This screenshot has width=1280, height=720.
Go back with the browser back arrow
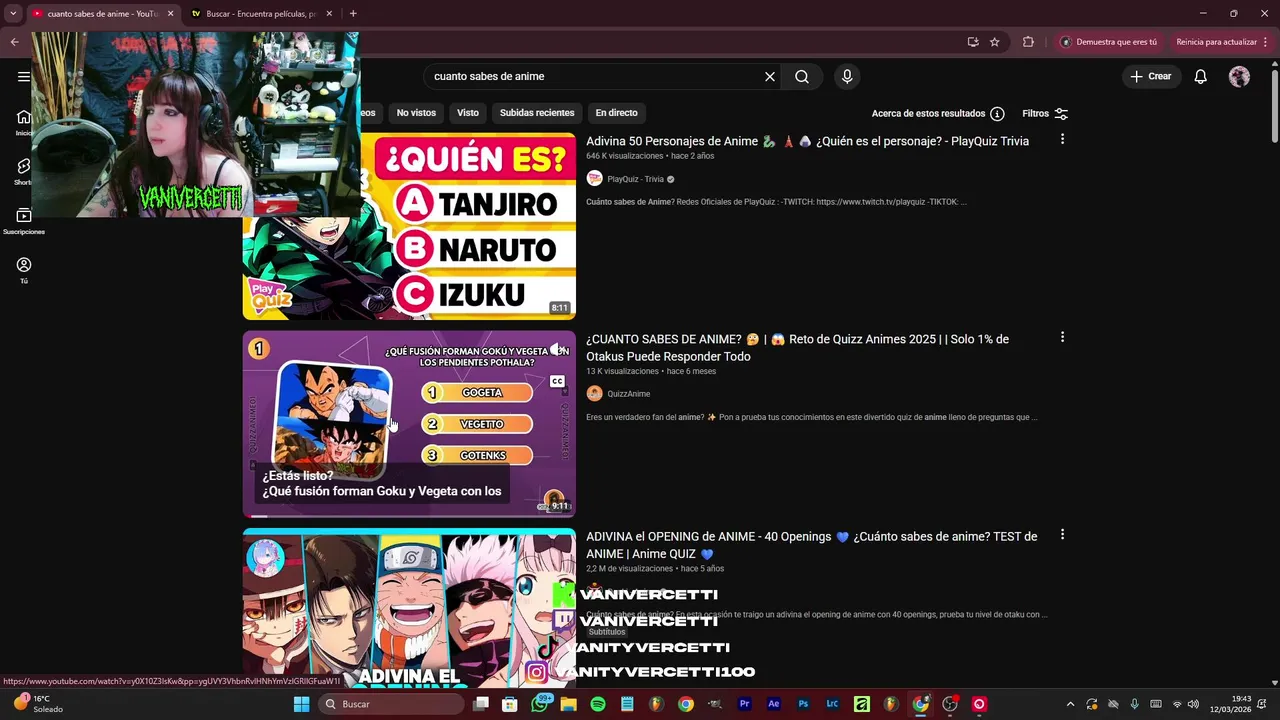point(14,42)
